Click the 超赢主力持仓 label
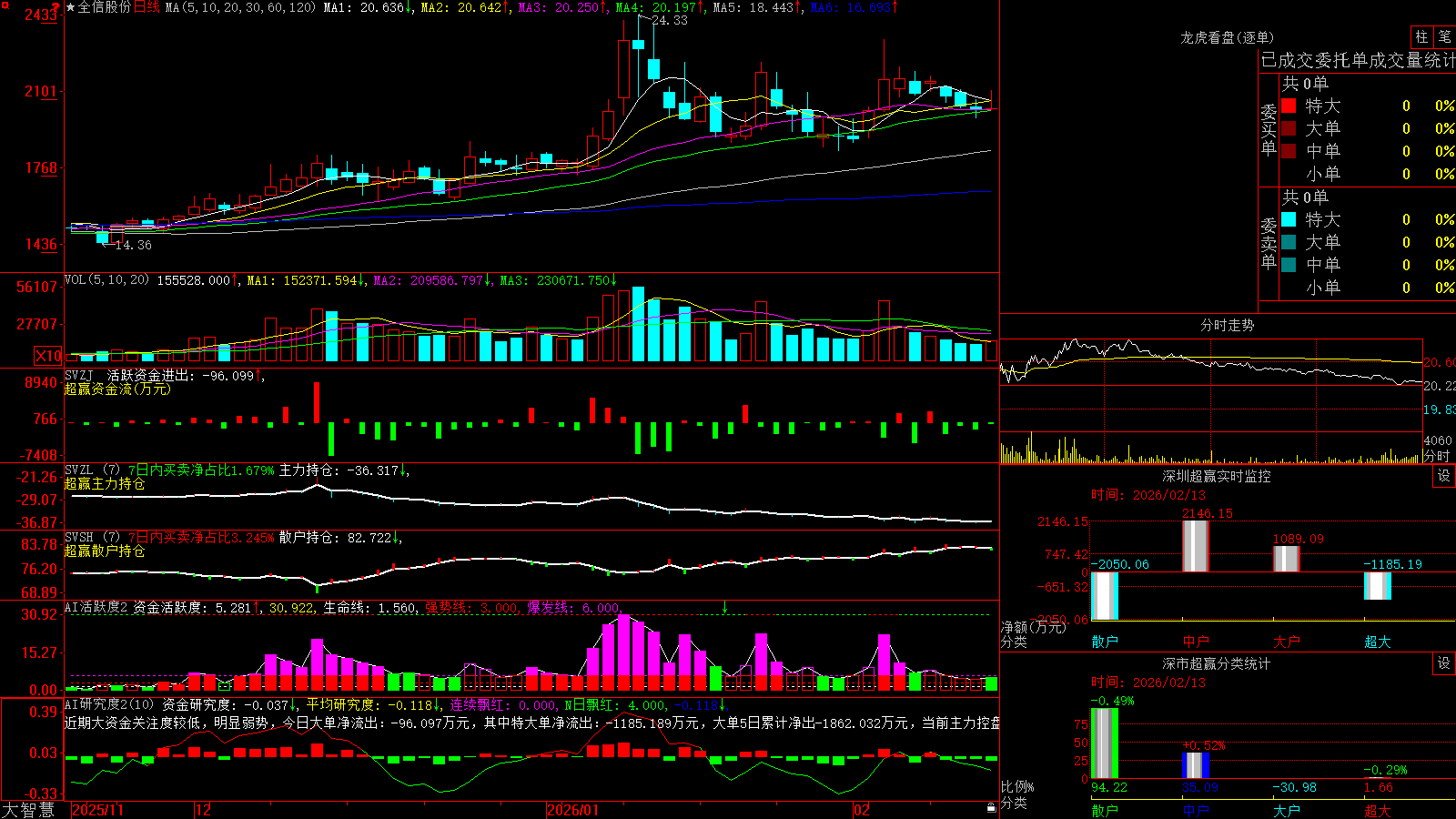1456x819 pixels. pyautogui.click(x=105, y=483)
